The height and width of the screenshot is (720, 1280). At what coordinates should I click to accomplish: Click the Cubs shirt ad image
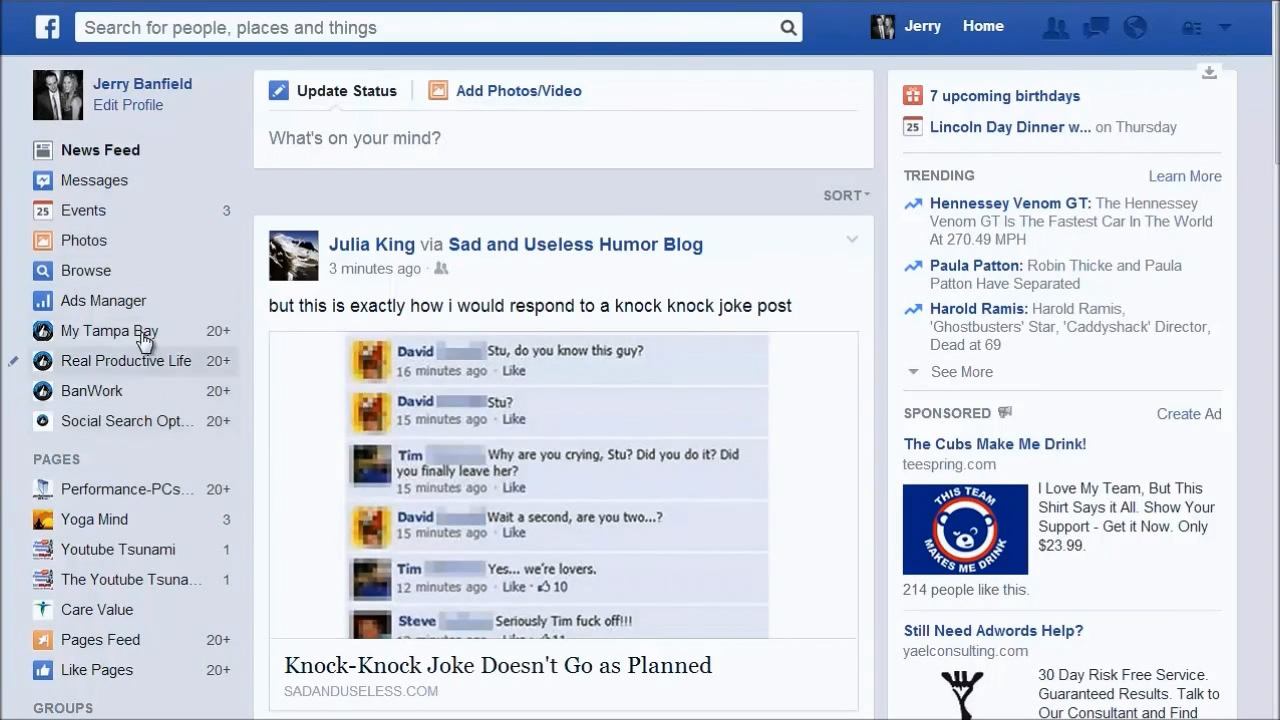coord(965,529)
